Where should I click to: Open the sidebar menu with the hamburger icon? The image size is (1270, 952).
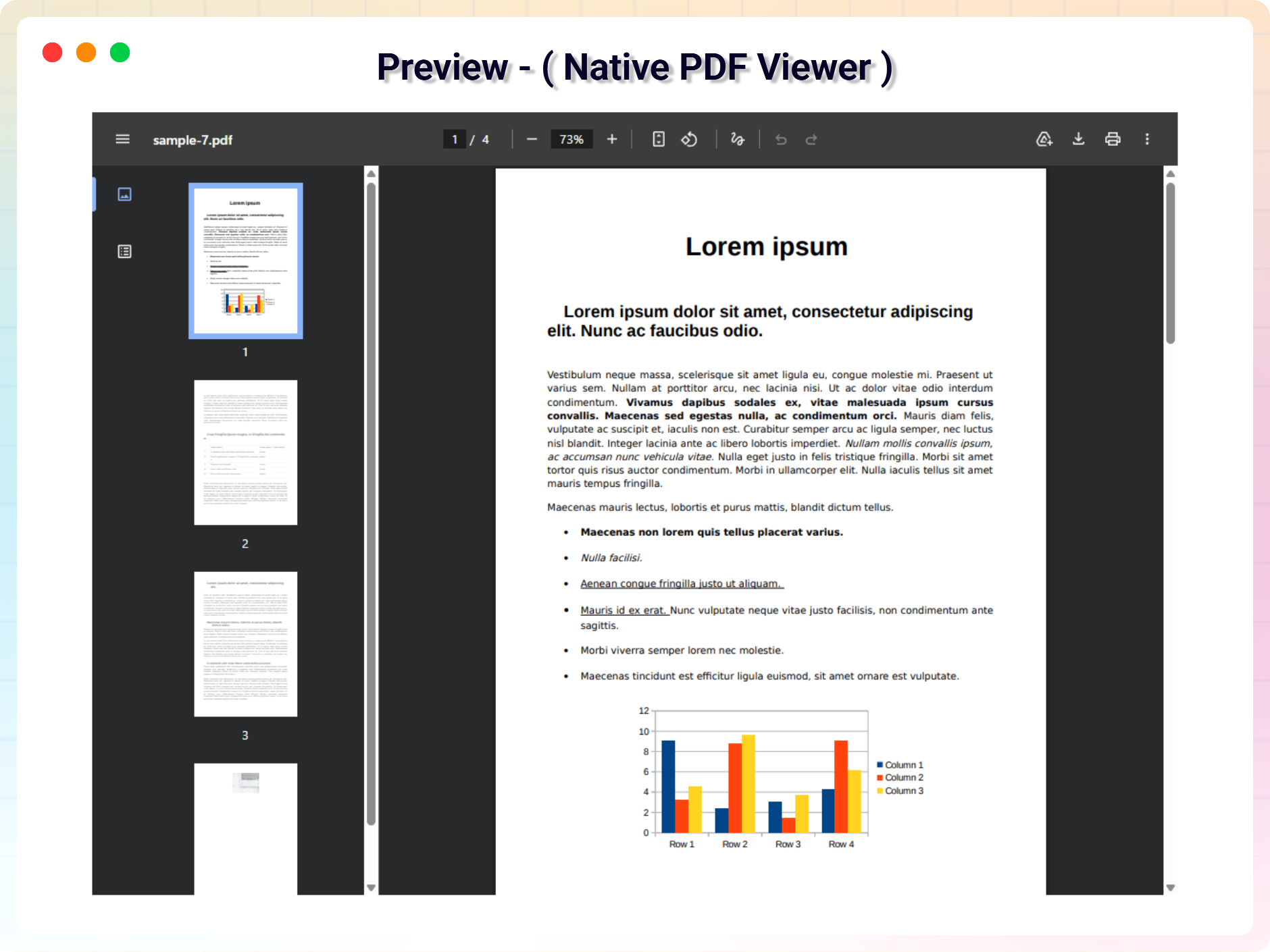122,139
